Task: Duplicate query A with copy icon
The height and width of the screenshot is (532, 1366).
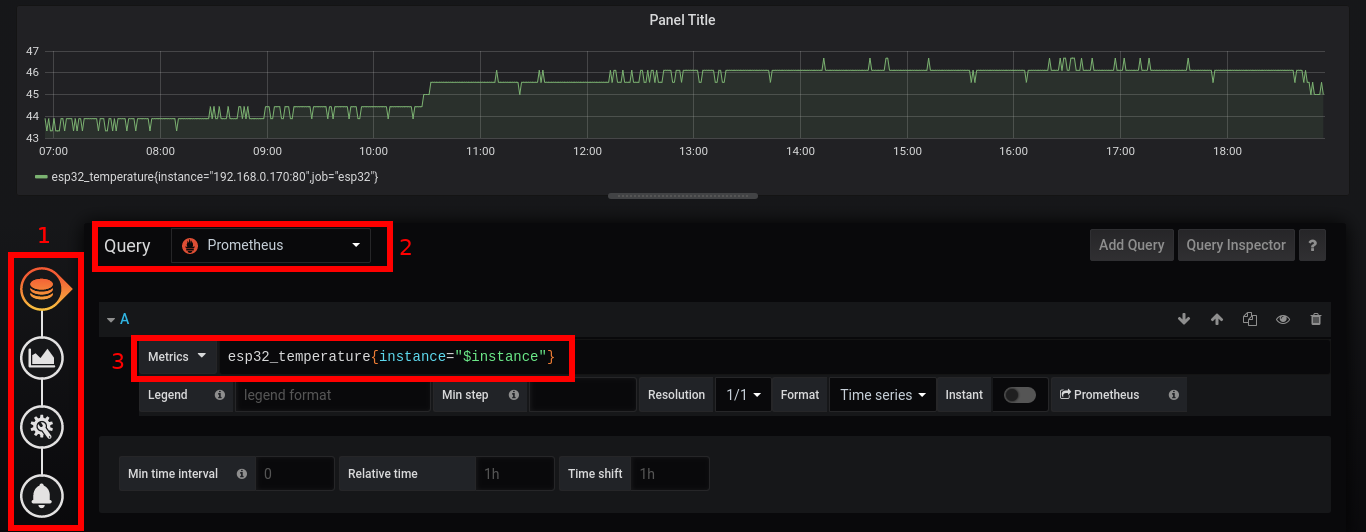Action: 1250,319
